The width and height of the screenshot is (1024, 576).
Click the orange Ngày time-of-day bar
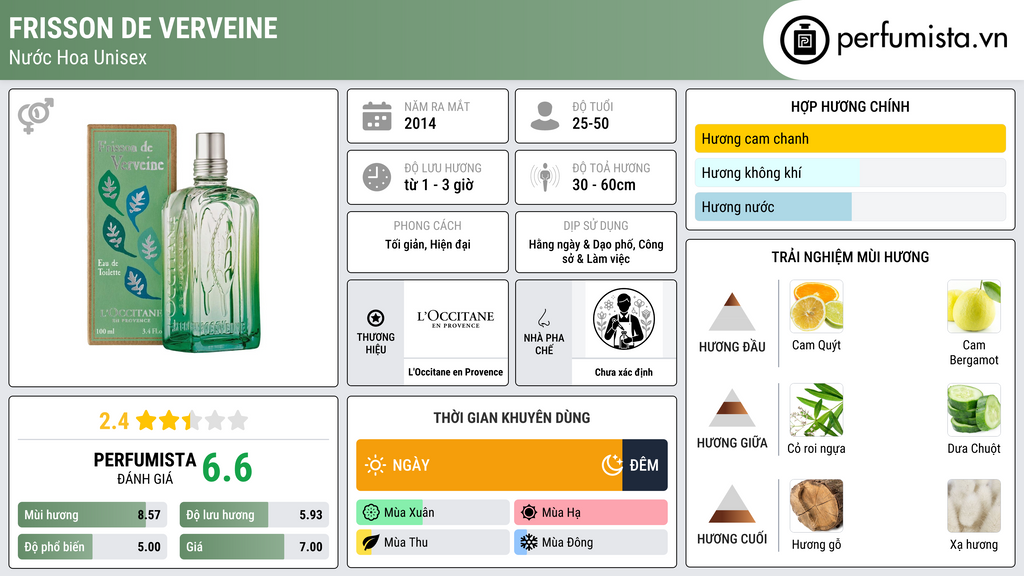tap(489, 465)
